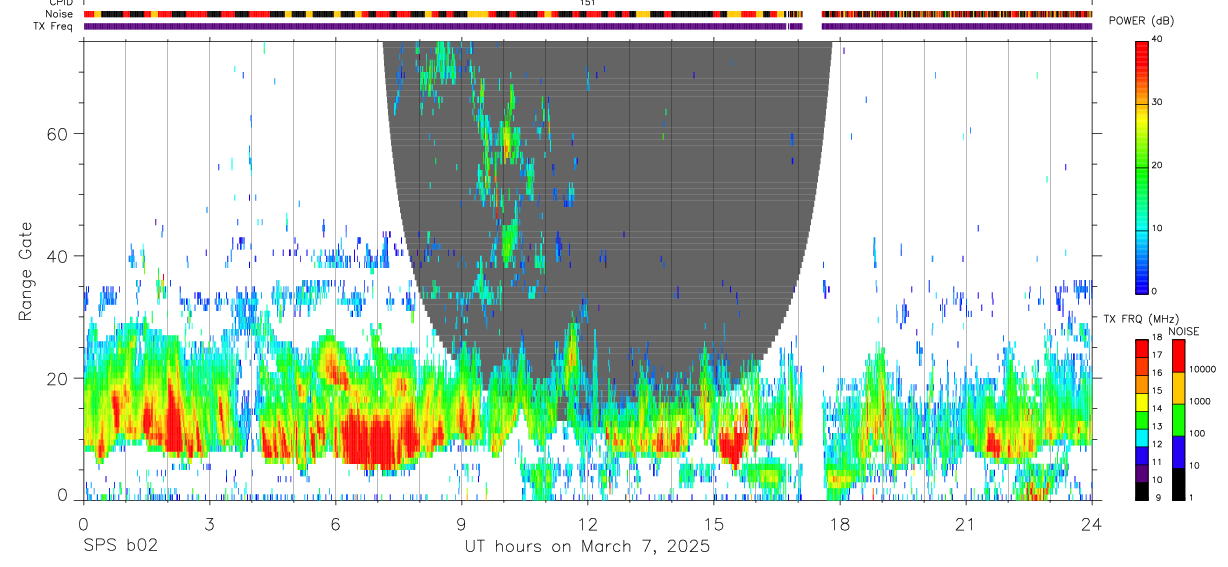1228x567 pixels.
Task: Click the 3 tick on the UT hours axis
Action: point(209,524)
